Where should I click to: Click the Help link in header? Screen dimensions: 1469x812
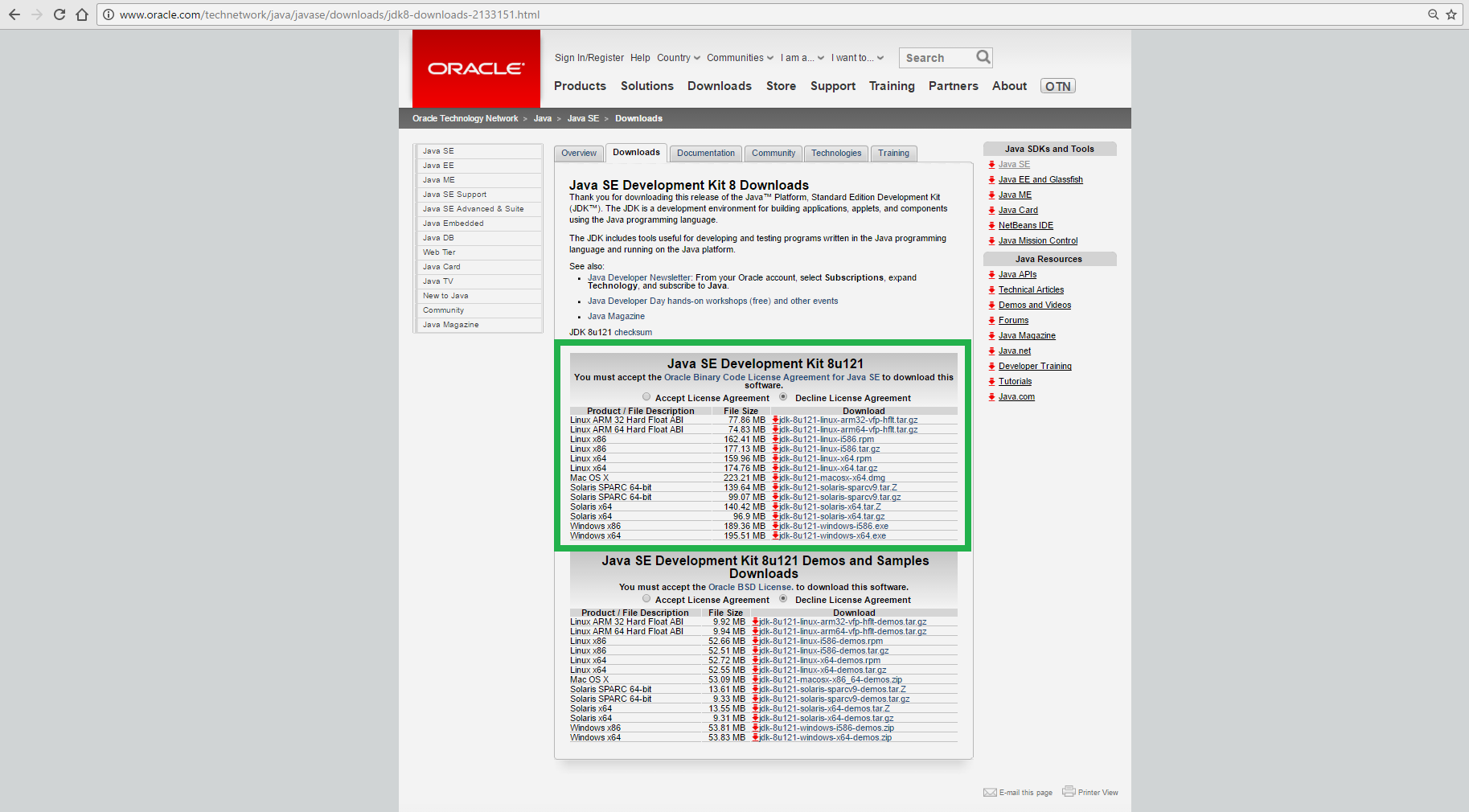coord(640,58)
